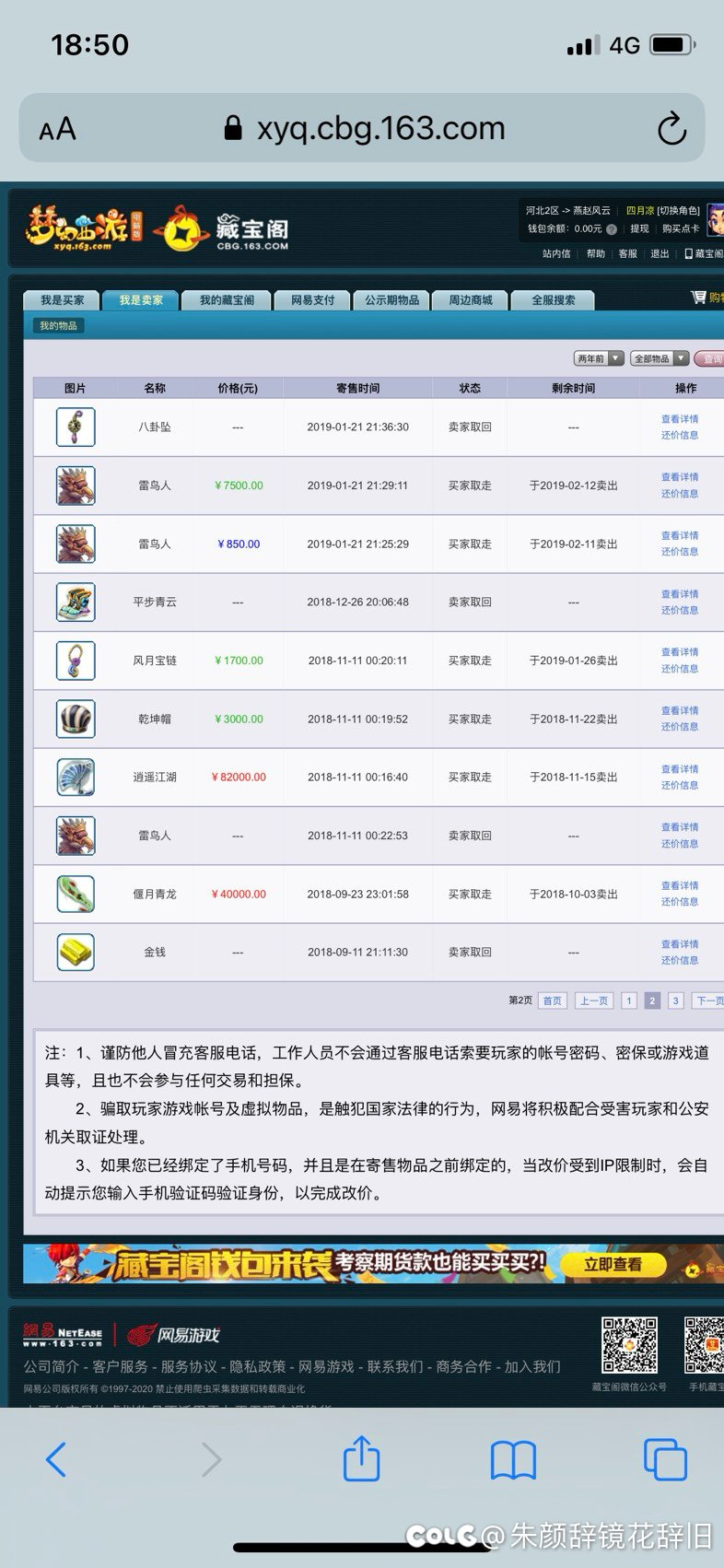The height and width of the screenshot is (1568, 724).
Task: Open the 公示期物品 tab
Action: click(391, 300)
